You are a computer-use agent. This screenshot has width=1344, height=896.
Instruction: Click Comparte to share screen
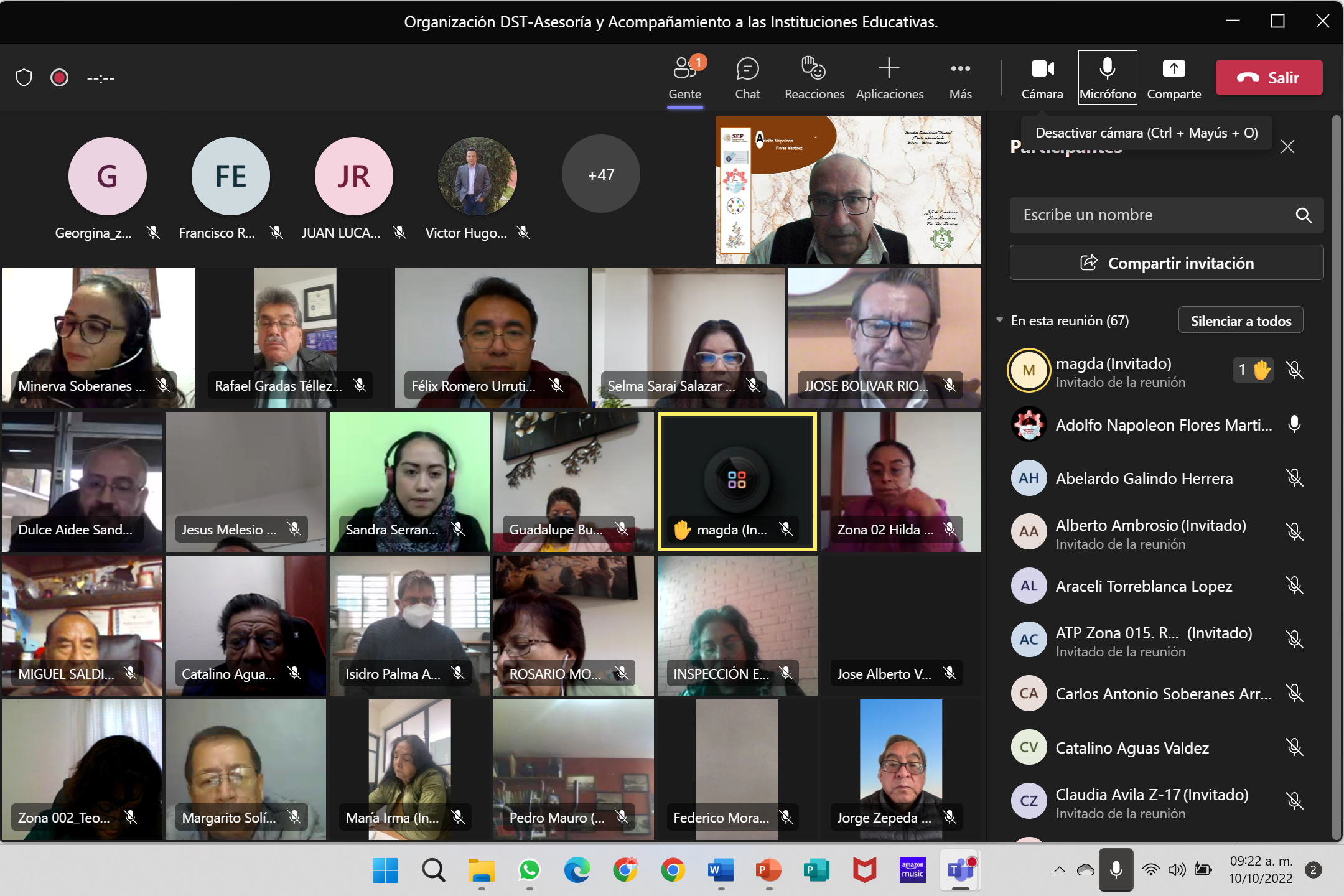1174,78
